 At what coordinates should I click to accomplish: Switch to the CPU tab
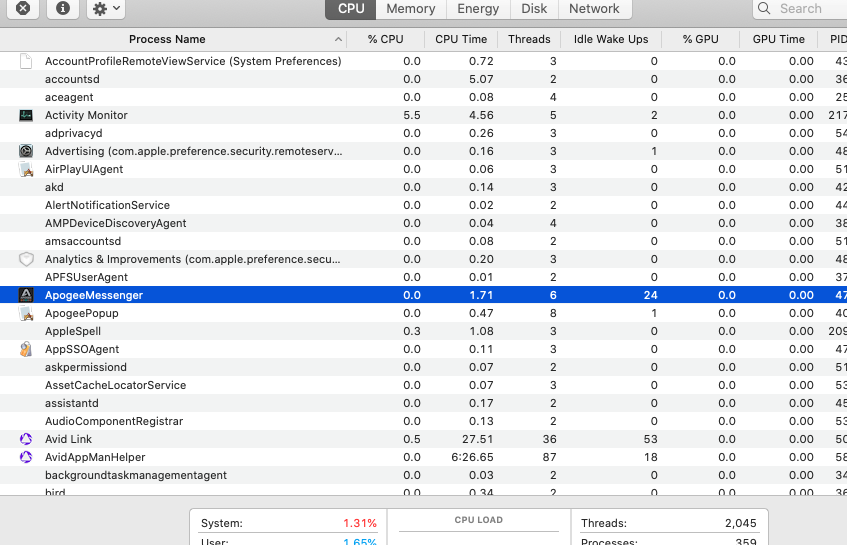pos(351,9)
